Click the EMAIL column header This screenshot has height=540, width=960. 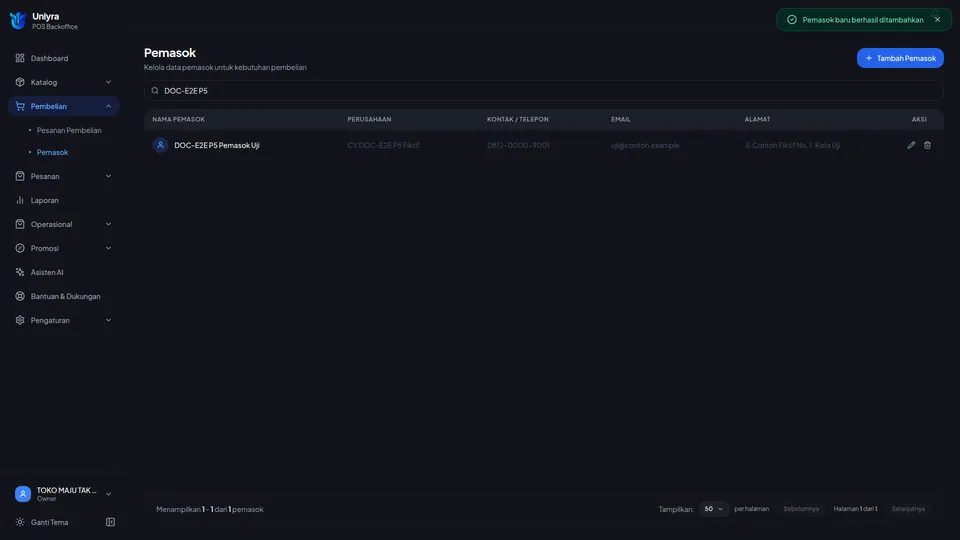tap(620, 119)
